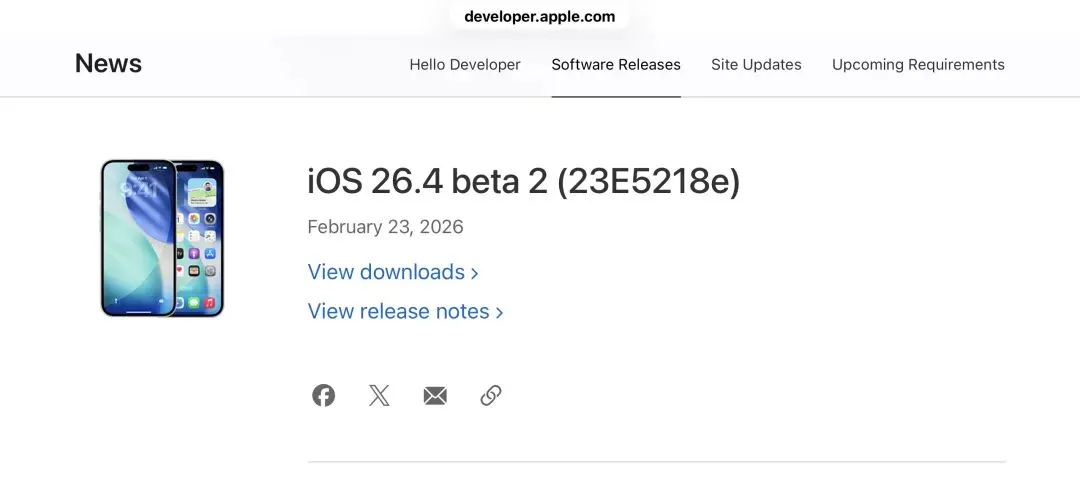Open the View downloads link

[386, 272]
